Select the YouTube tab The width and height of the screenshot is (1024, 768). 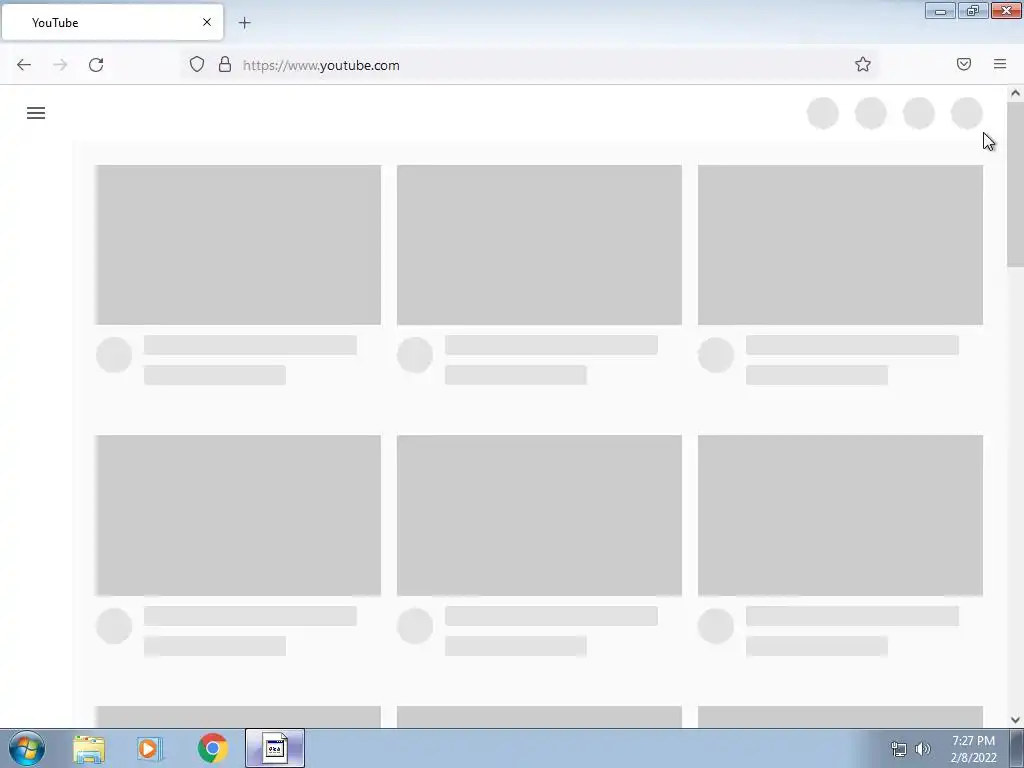click(x=112, y=22)
